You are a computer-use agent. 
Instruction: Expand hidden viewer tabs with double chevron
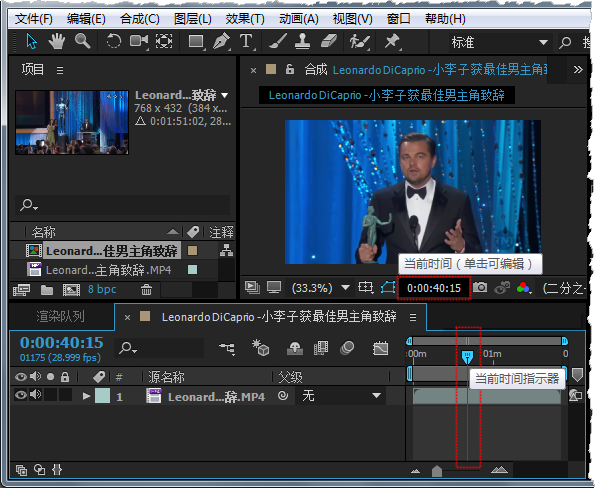[x=578, y=69]
